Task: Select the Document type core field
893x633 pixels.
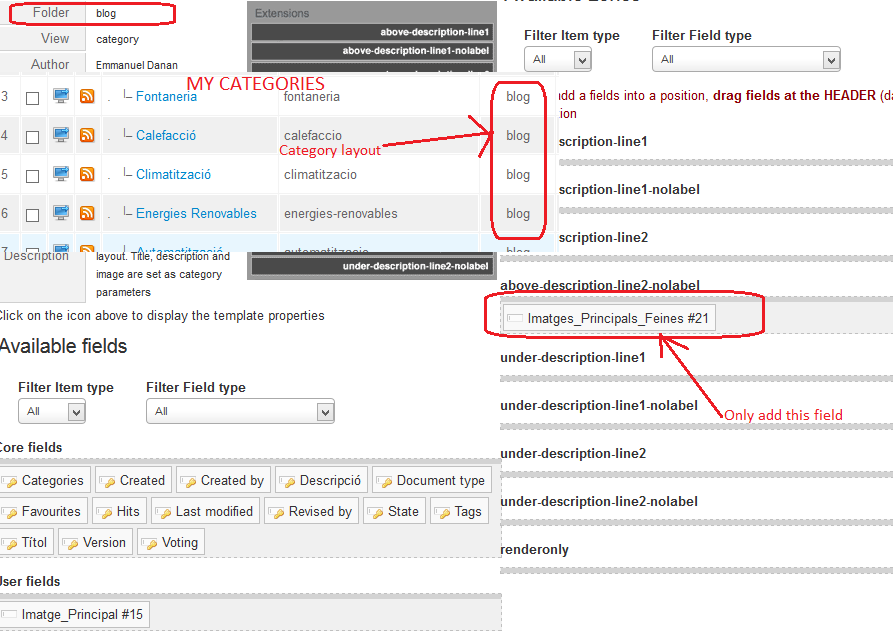Action: [x=432, y=481]
